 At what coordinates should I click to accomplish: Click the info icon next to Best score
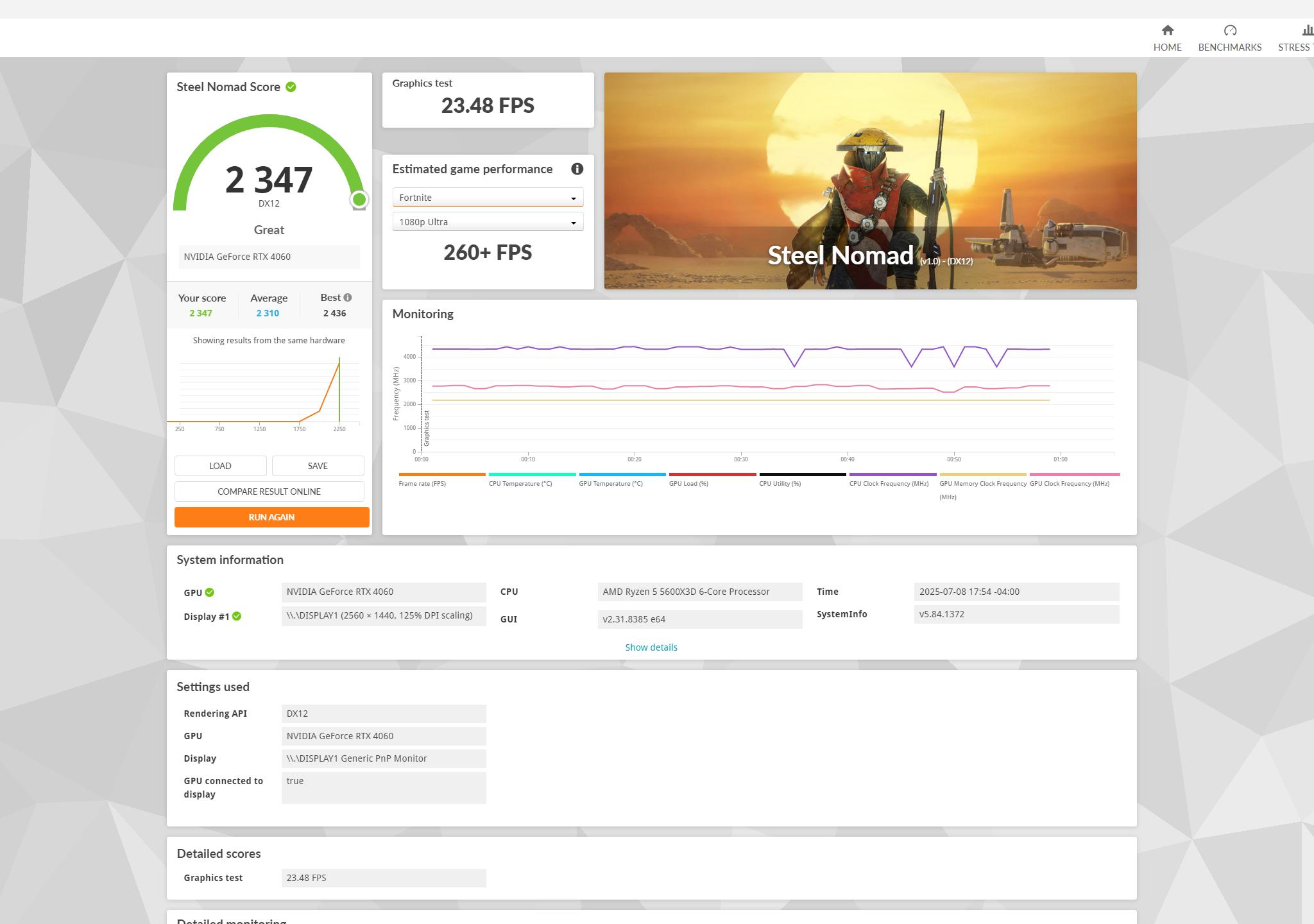click(347, 297)
